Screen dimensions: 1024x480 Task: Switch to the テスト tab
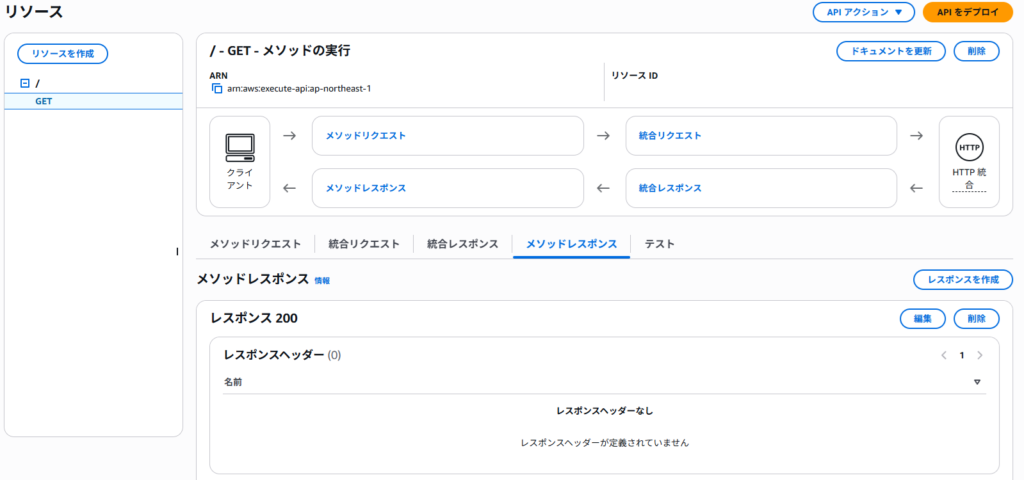659,244
